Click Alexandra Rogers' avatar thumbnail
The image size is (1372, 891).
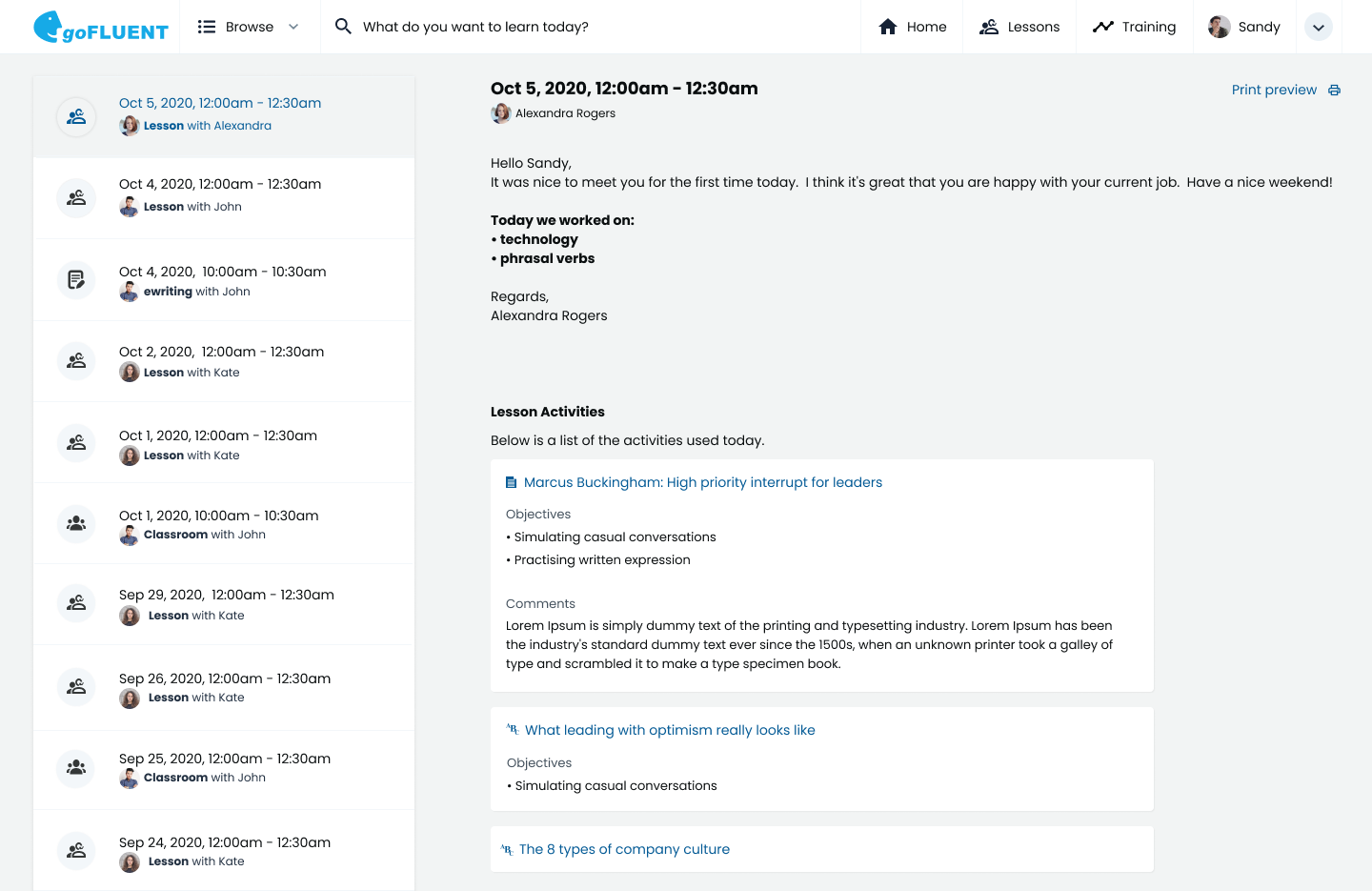(501, 112)
